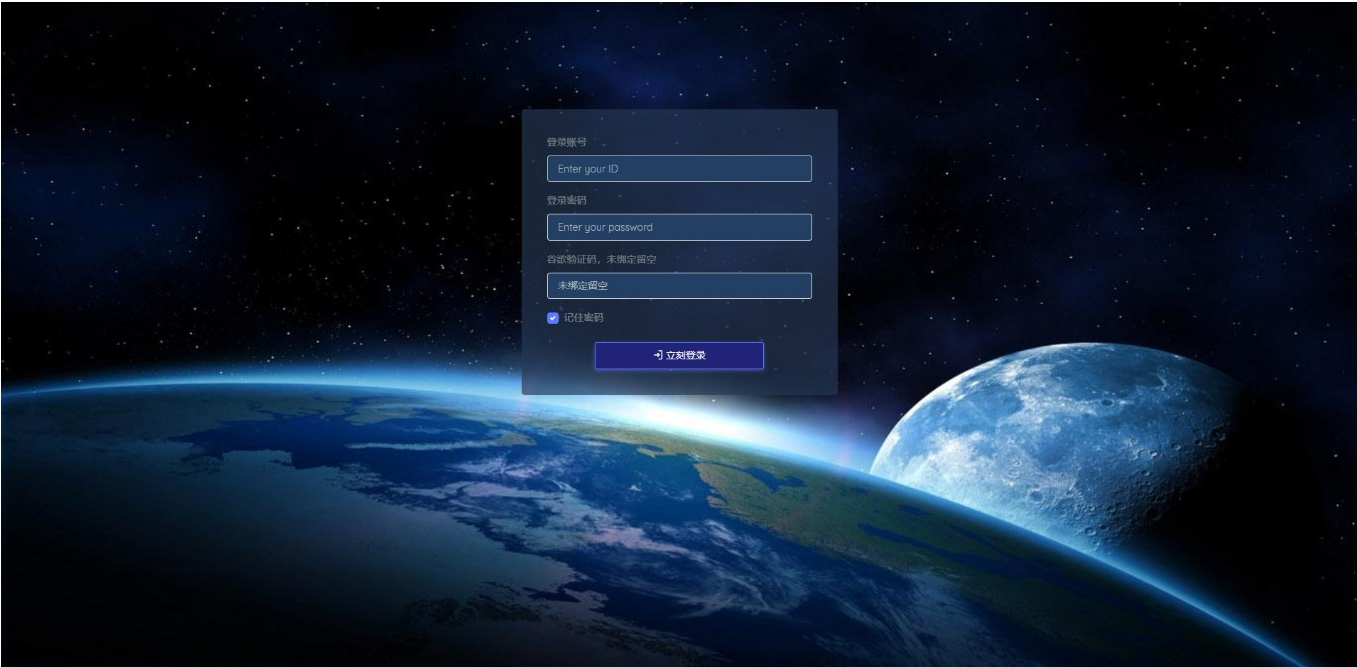Click empty panel space left of login button
Screen dimensions: 1357x667
[x=558, y=356]
